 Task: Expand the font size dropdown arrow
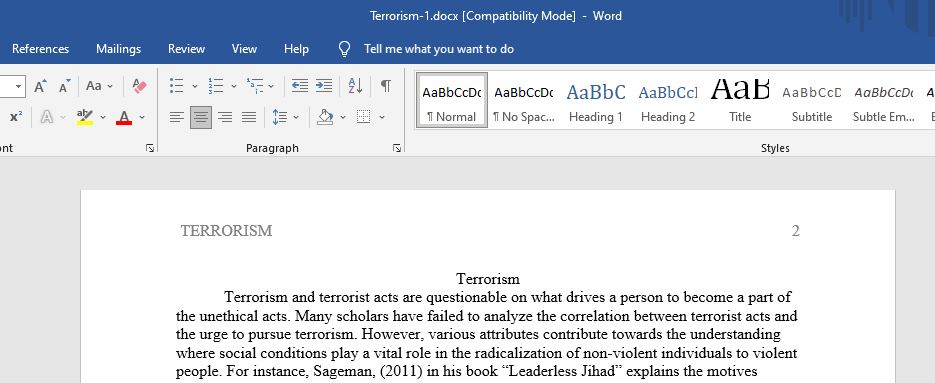(18, 87)
